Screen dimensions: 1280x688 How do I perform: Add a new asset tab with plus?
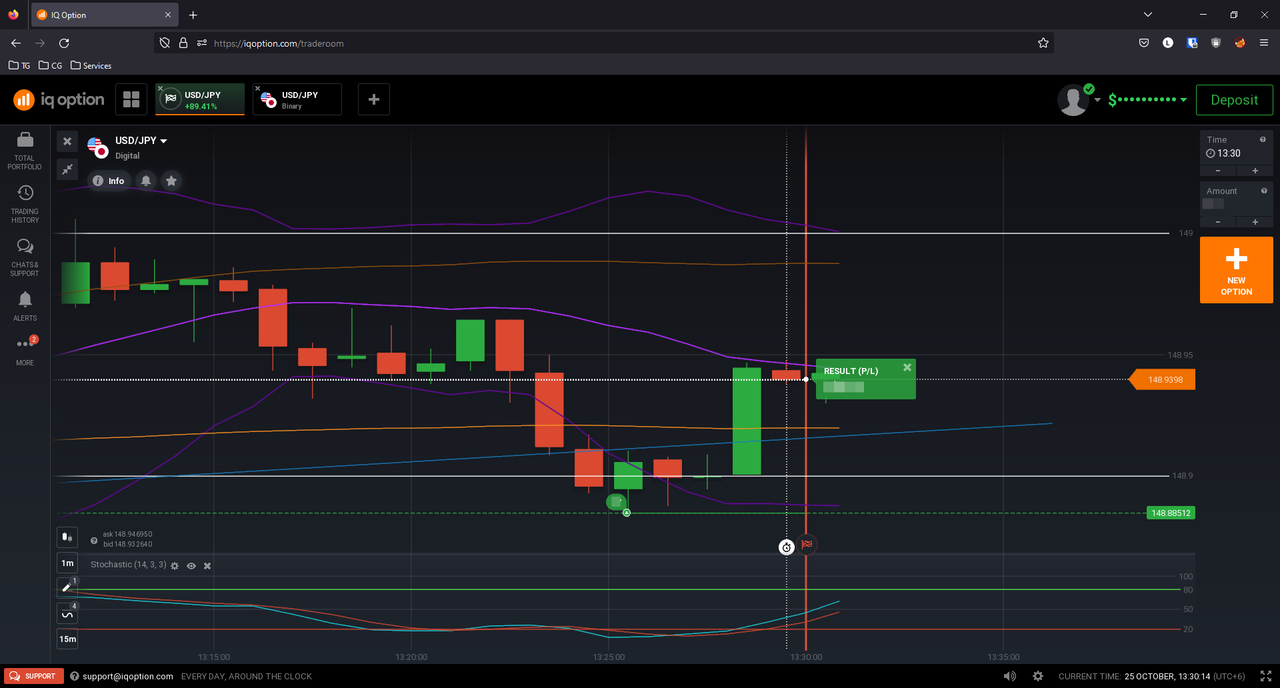click(374, 99)
